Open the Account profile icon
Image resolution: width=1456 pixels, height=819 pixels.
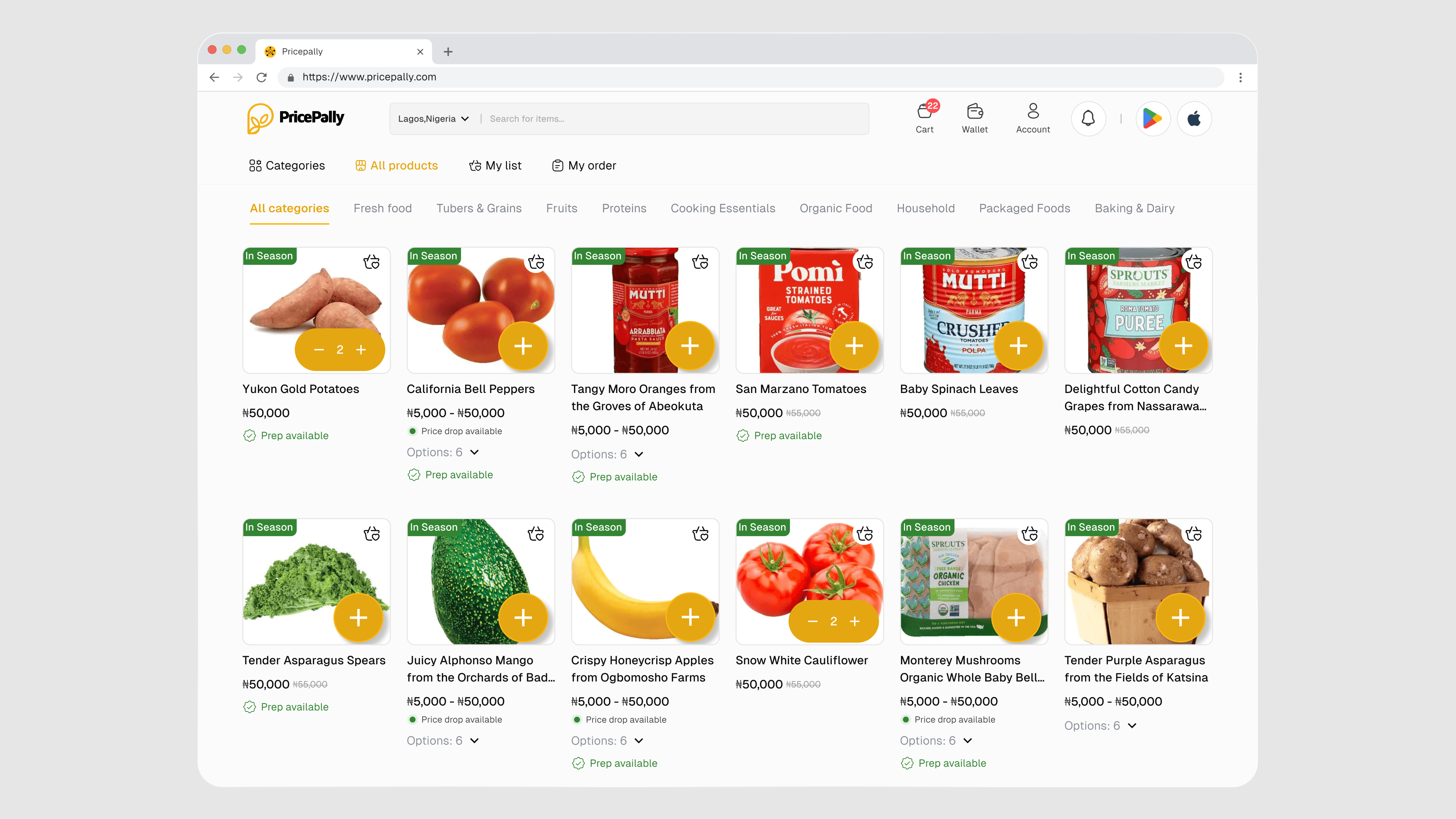[x=1033, y=118]
